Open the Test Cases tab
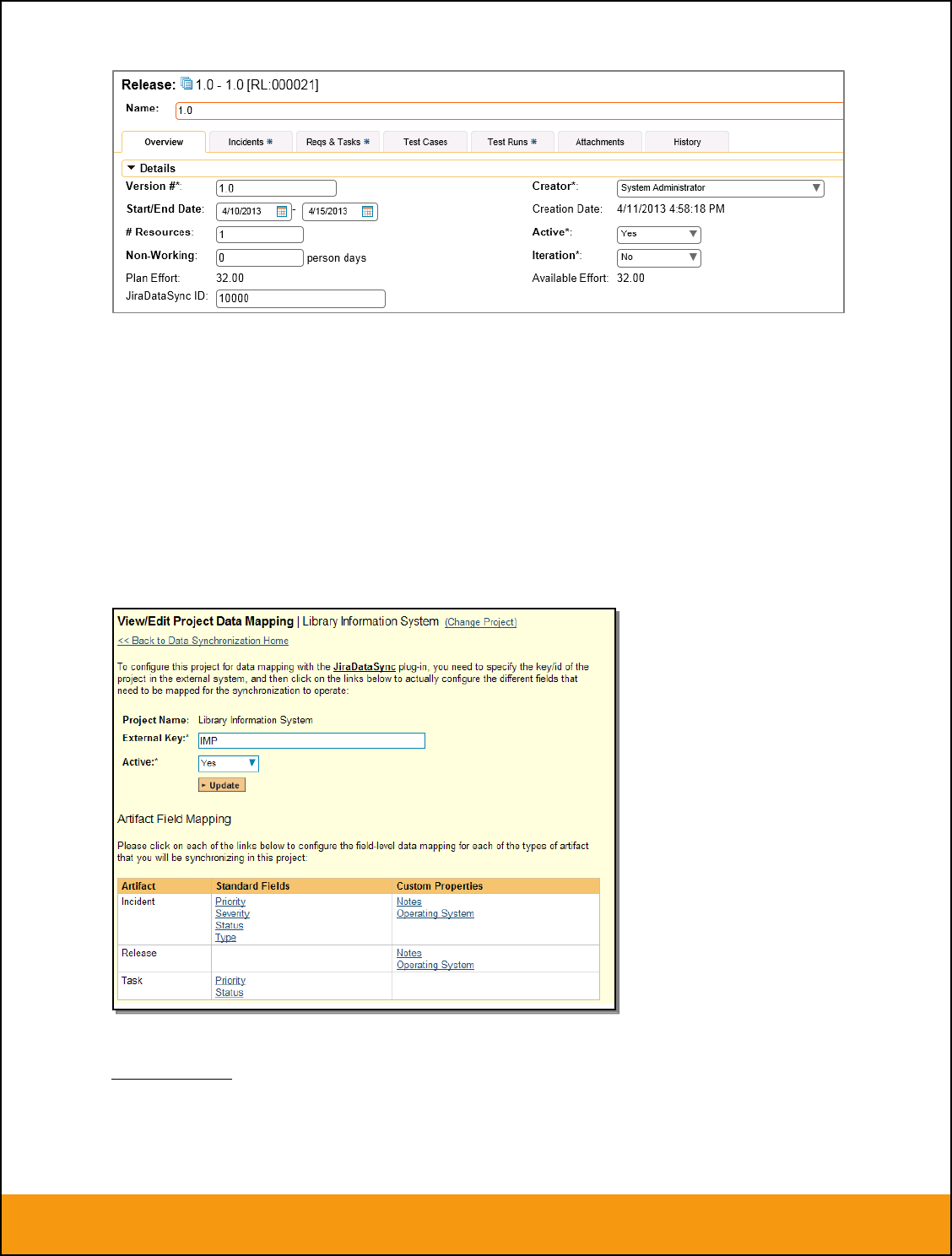 425,142
